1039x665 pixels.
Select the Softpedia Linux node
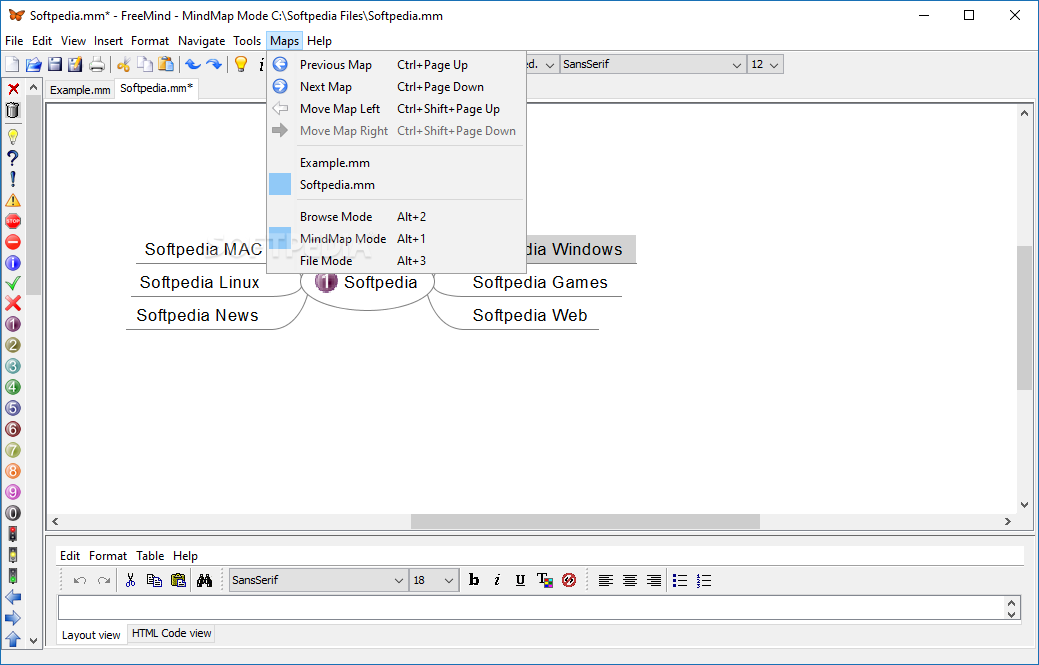199,283
